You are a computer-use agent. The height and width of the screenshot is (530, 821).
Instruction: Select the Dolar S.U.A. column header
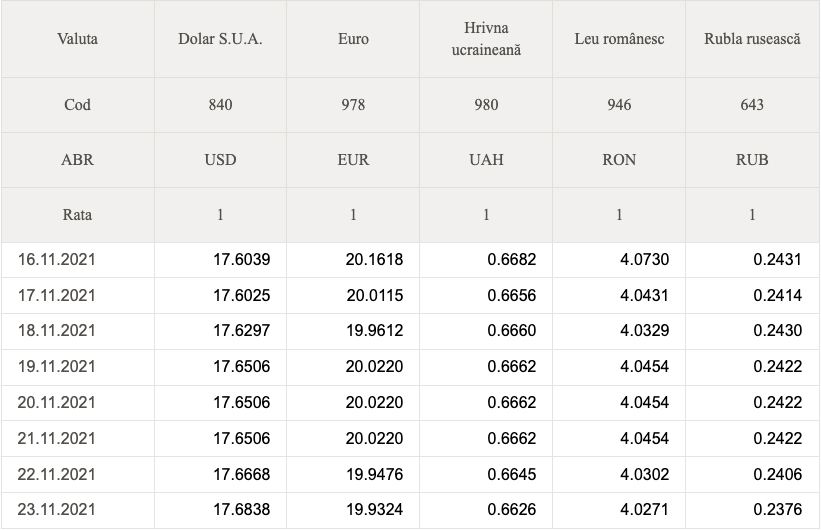click(220, 39)
